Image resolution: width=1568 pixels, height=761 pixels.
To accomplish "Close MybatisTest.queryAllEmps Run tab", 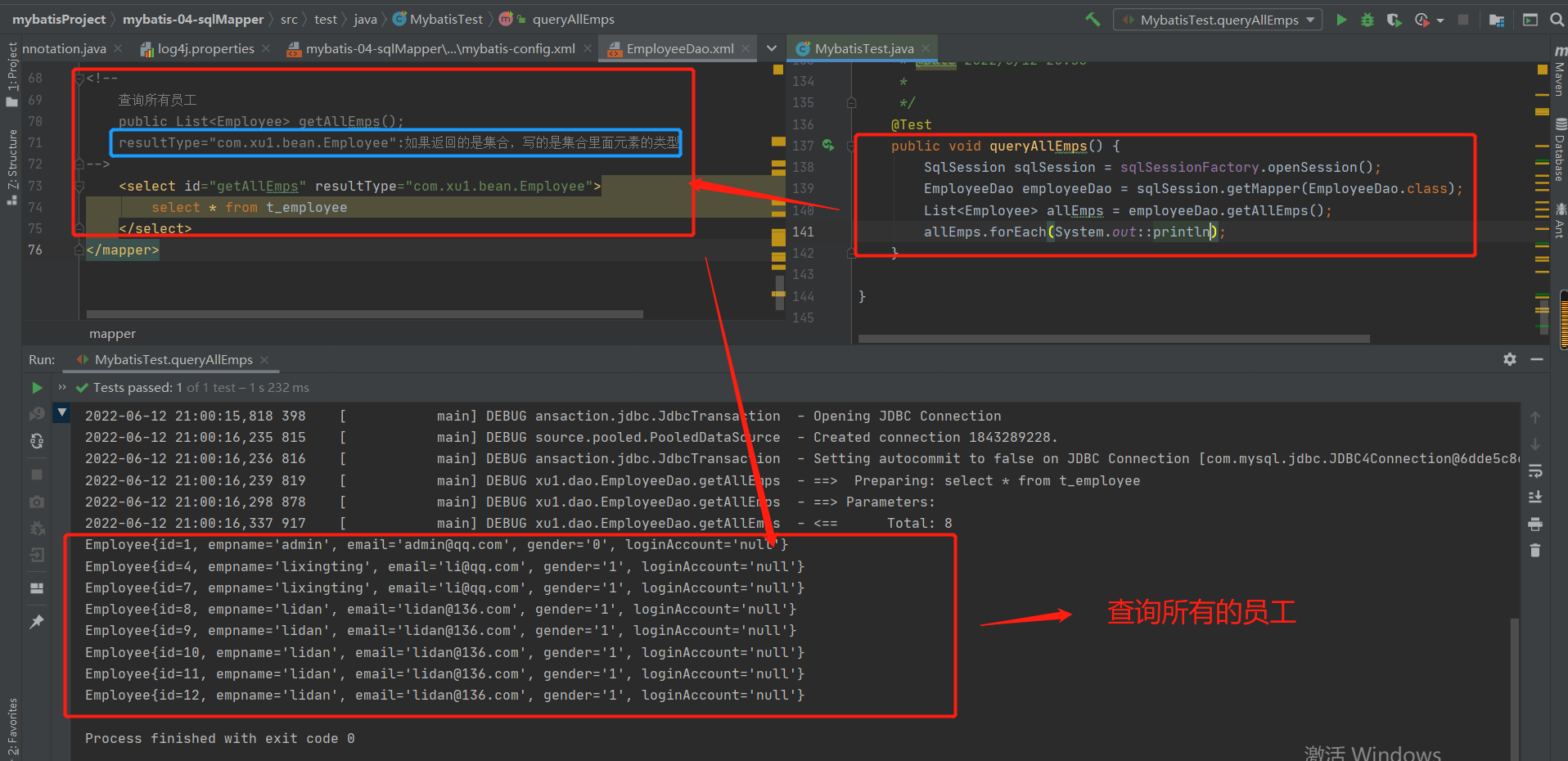I will click(x=264, y=360).
